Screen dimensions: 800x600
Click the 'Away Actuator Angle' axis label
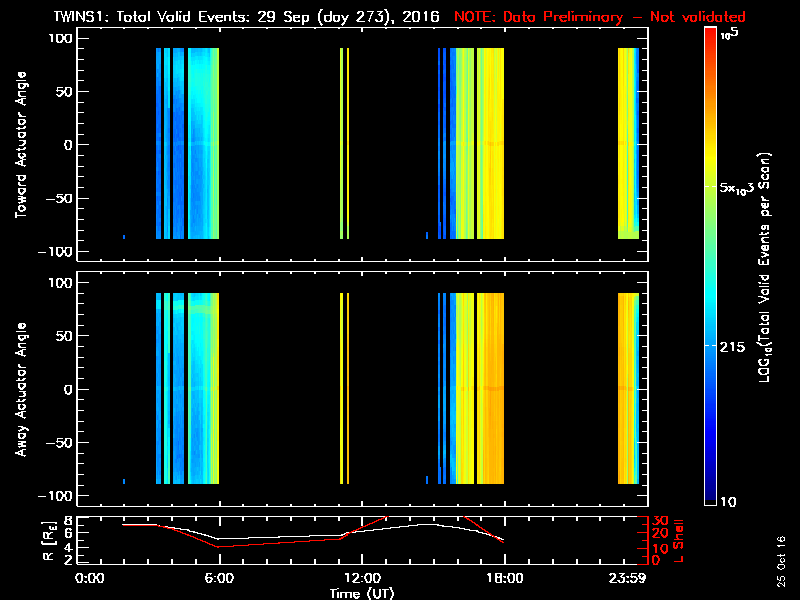click(x=21, y=389)
